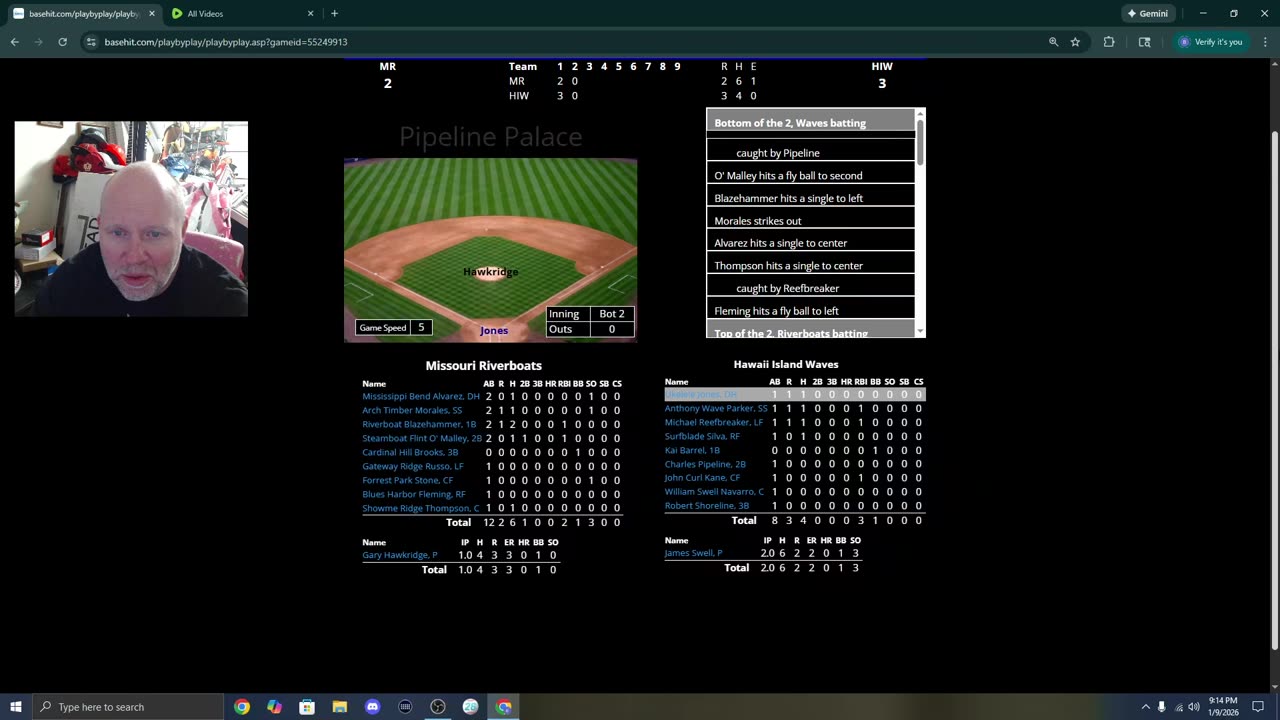This screenshot has width=1280, height=720.
Task: Open Arch Timber Morales, SS player link
Action: [412, 410]
